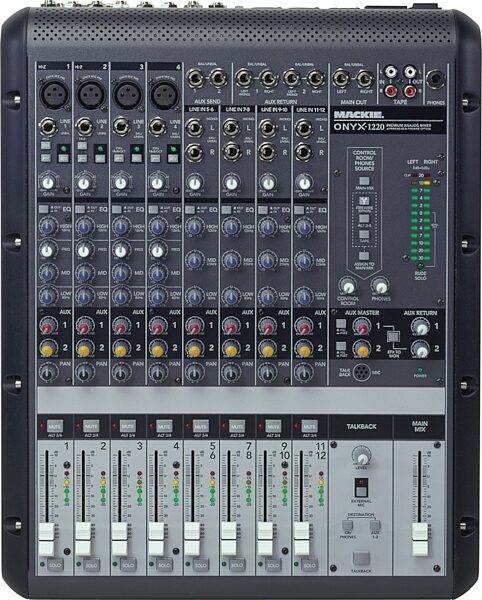Click the Talkback Mic connector
Screen dimensions: 482x600
(362, 372)
